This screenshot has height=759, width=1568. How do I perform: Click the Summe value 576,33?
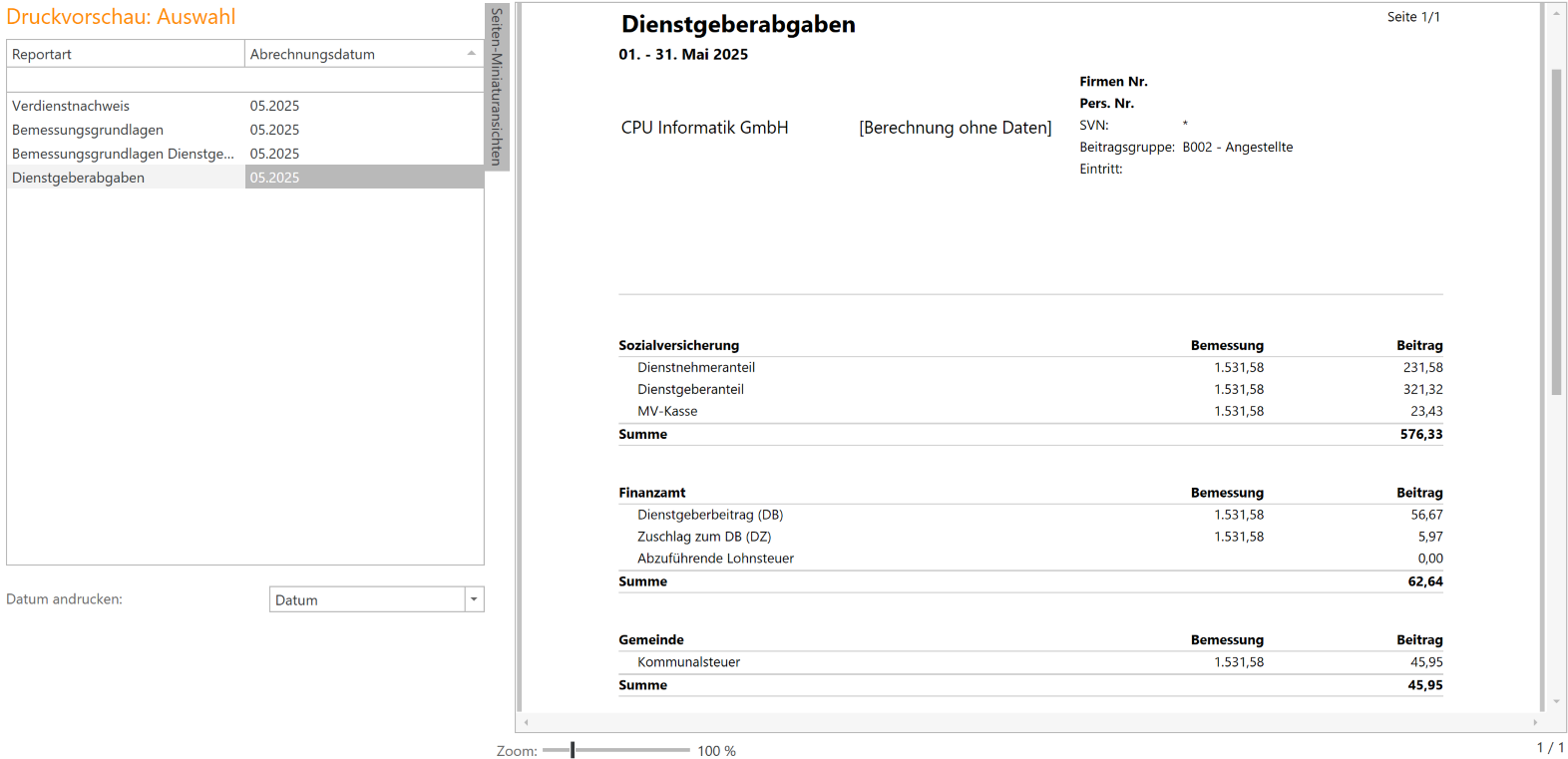click(1421, 434)
